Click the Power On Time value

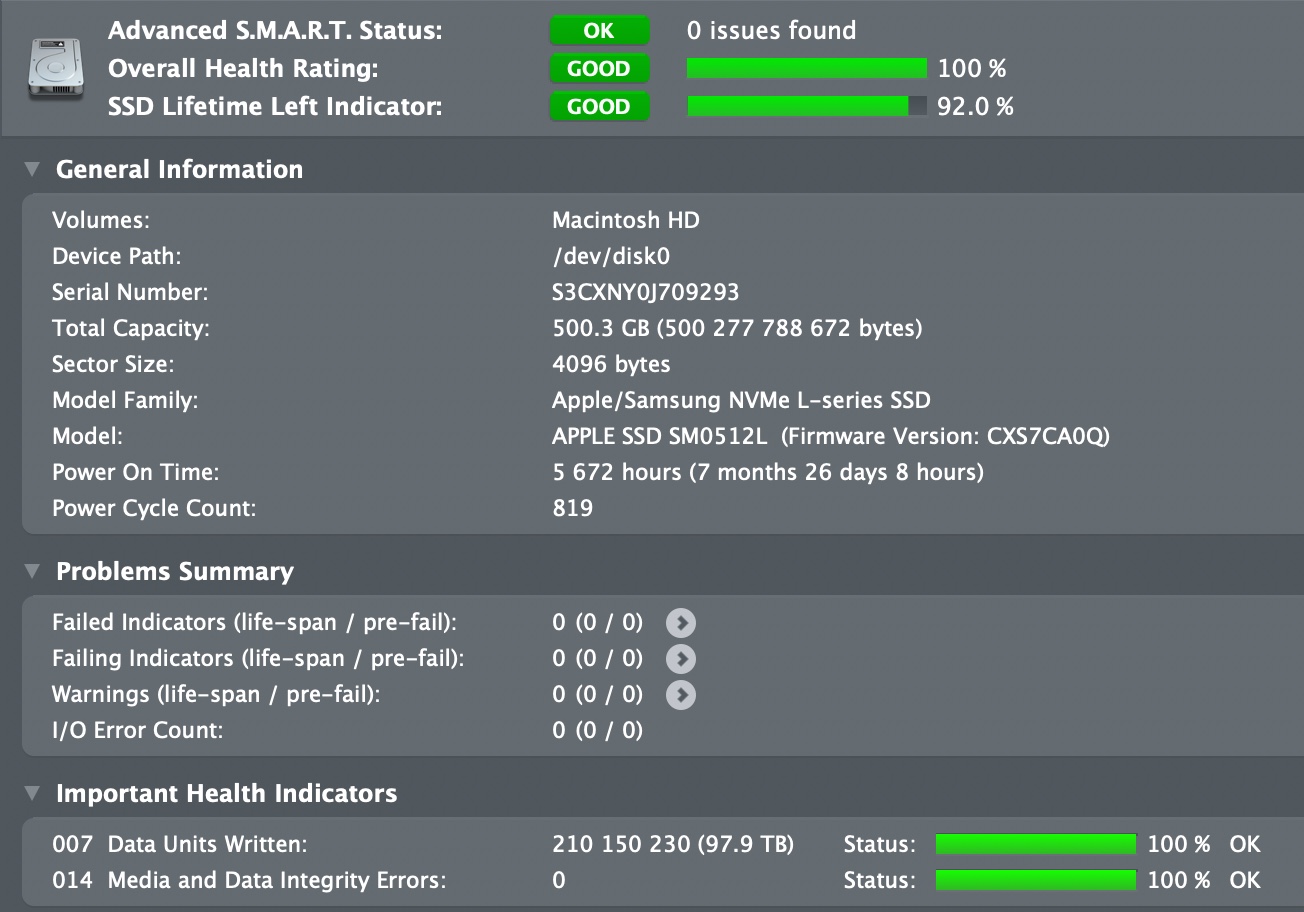[767, 472]
